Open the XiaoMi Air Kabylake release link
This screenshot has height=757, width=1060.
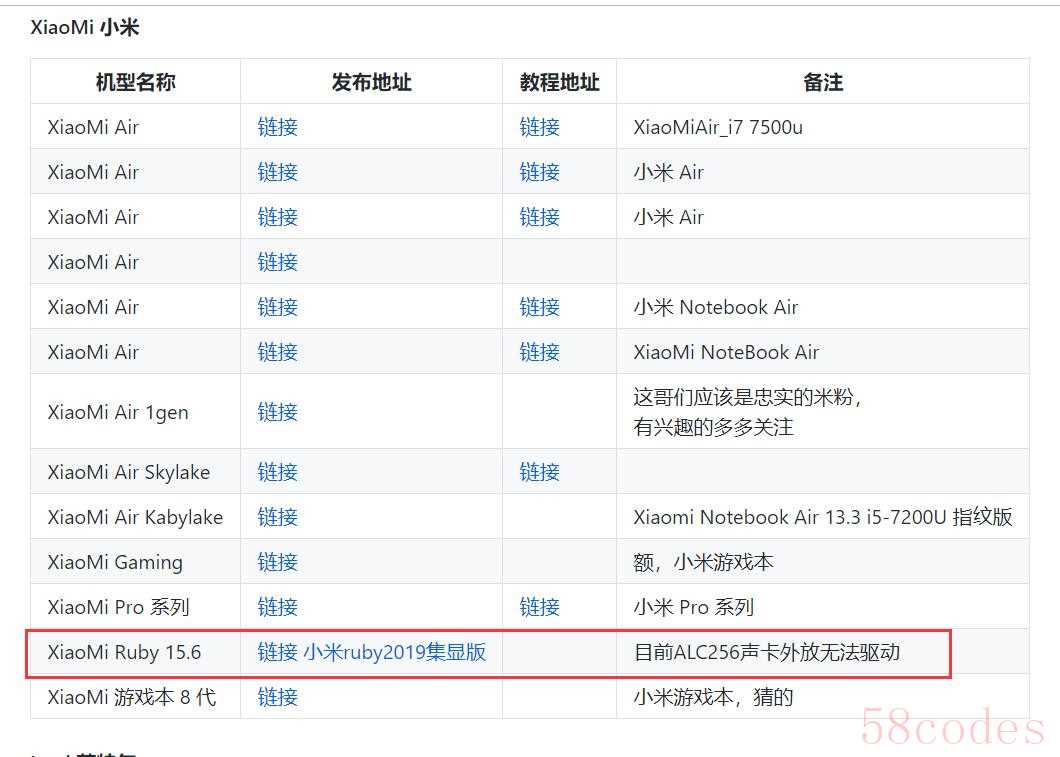pyautogui.click(x=277, y=517)
